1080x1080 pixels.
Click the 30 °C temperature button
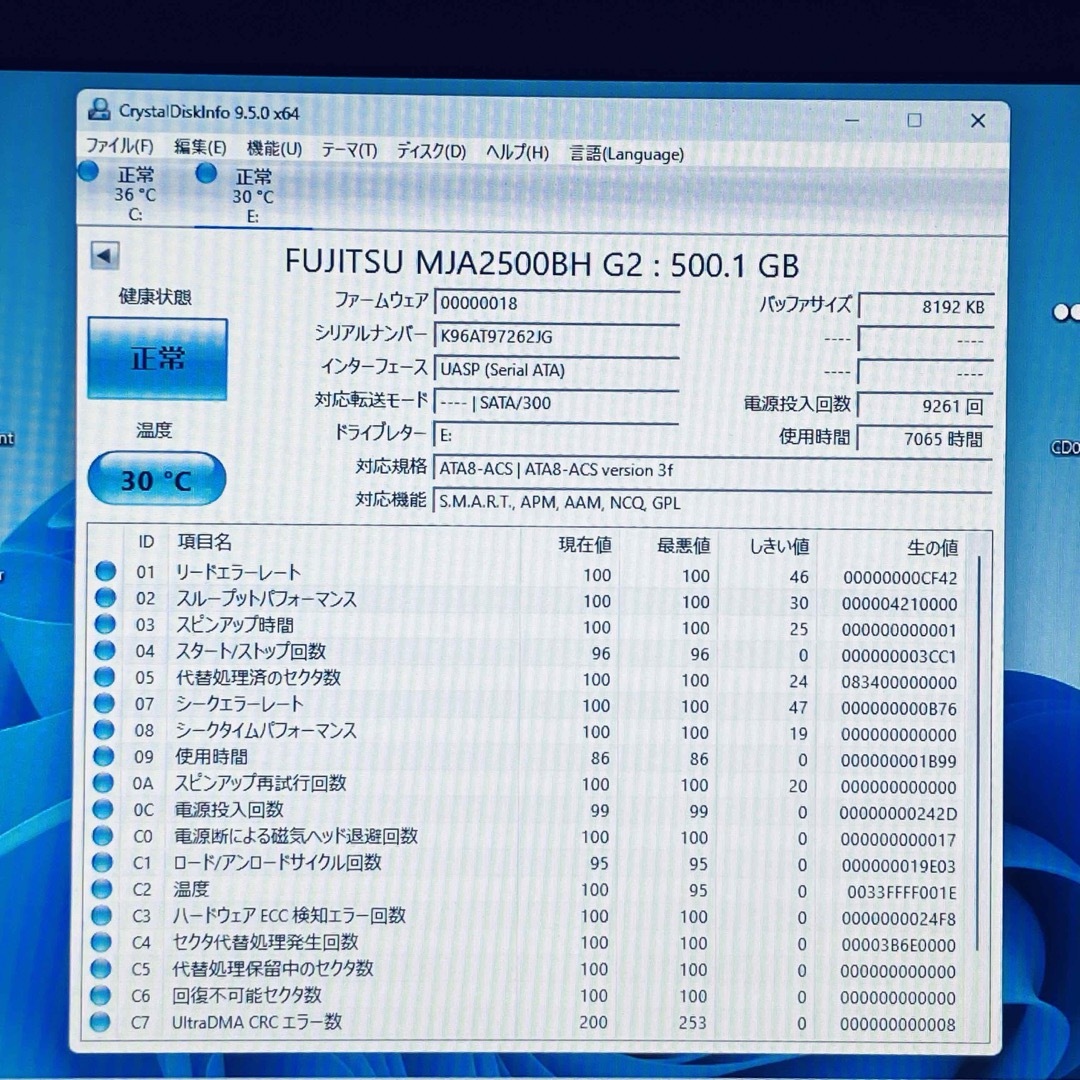[156, 479]
